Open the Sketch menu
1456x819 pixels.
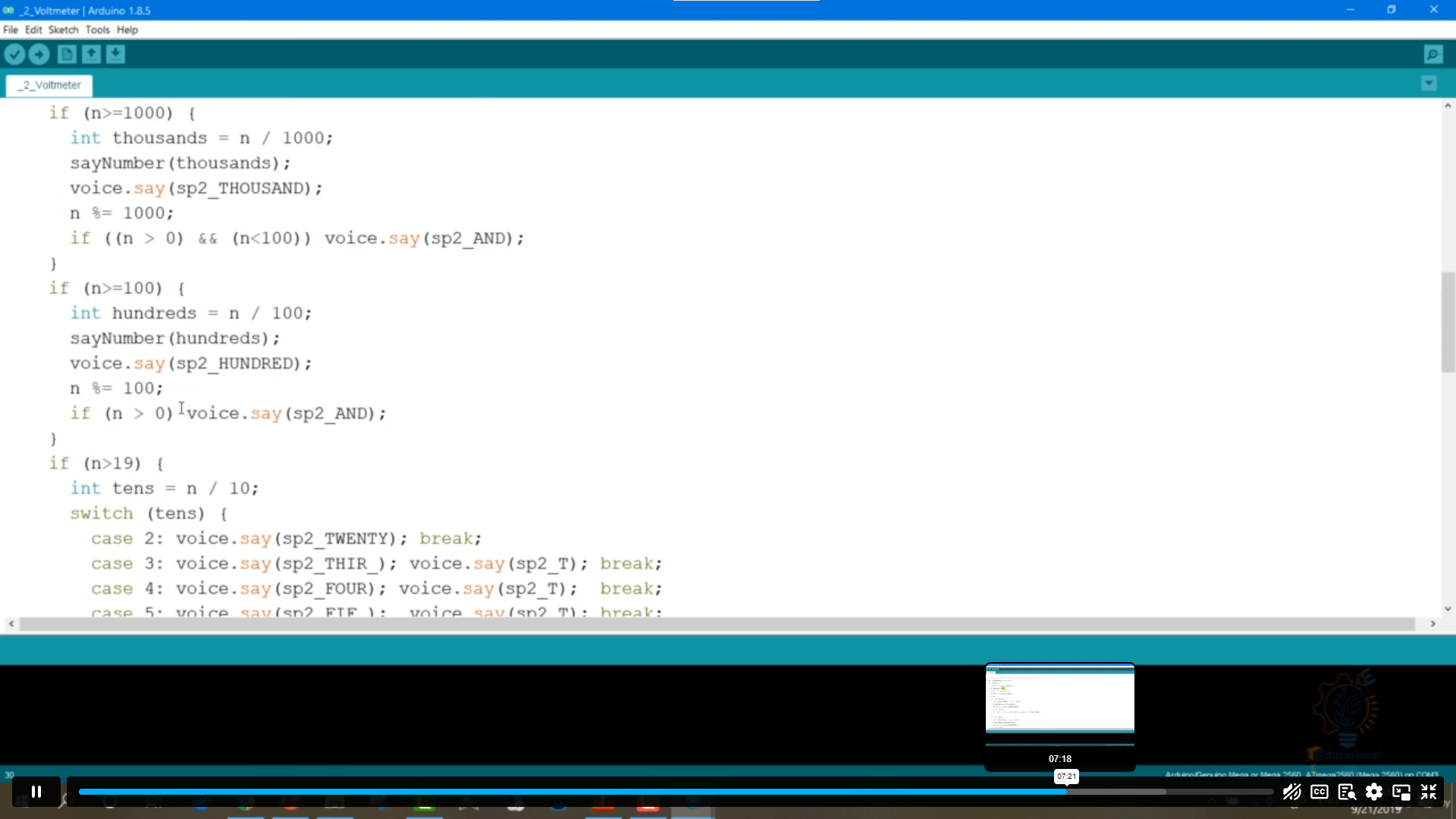(62, 29)
